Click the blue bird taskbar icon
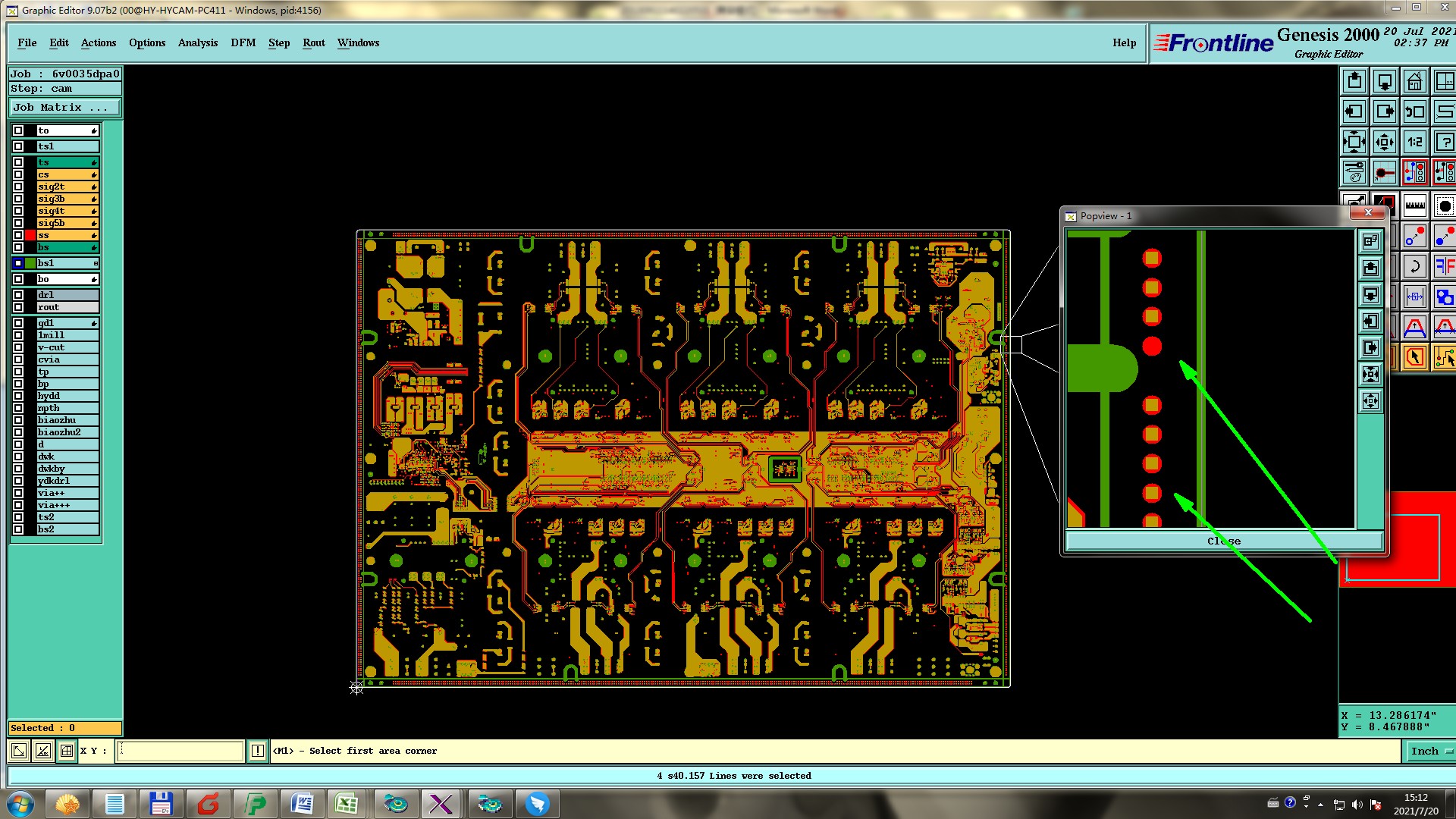Viewport: 1456px width, 819px height. click(537, 804)
